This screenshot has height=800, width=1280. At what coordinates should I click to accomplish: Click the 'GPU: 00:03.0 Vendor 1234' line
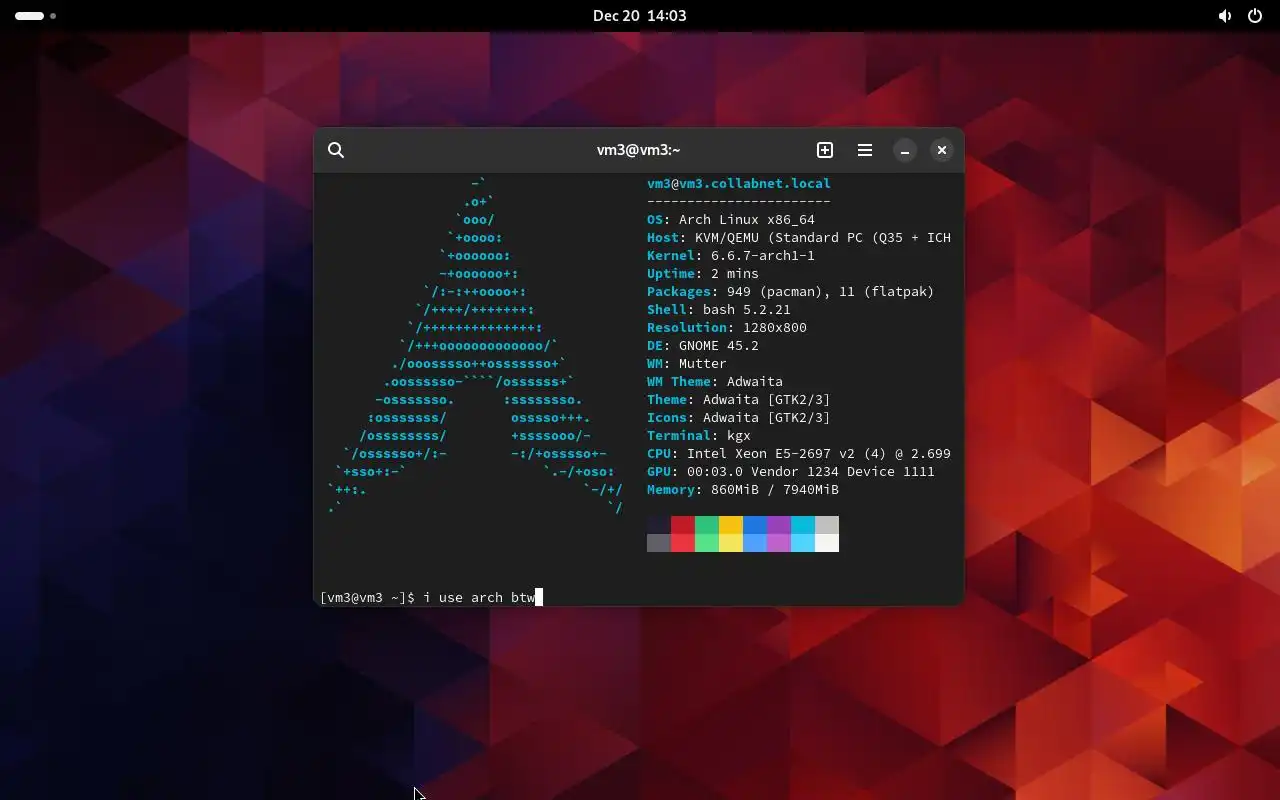pyautogui.click(x=791, y=472)
